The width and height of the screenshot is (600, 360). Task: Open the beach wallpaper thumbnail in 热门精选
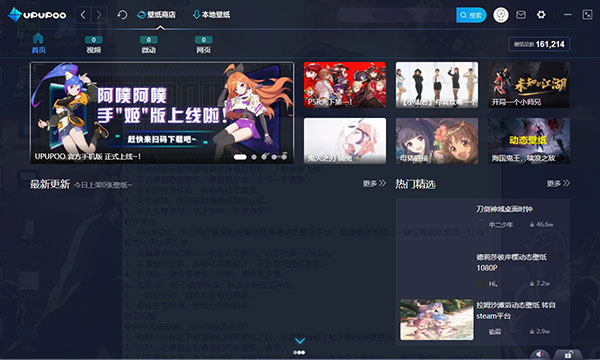pos(437,319)
